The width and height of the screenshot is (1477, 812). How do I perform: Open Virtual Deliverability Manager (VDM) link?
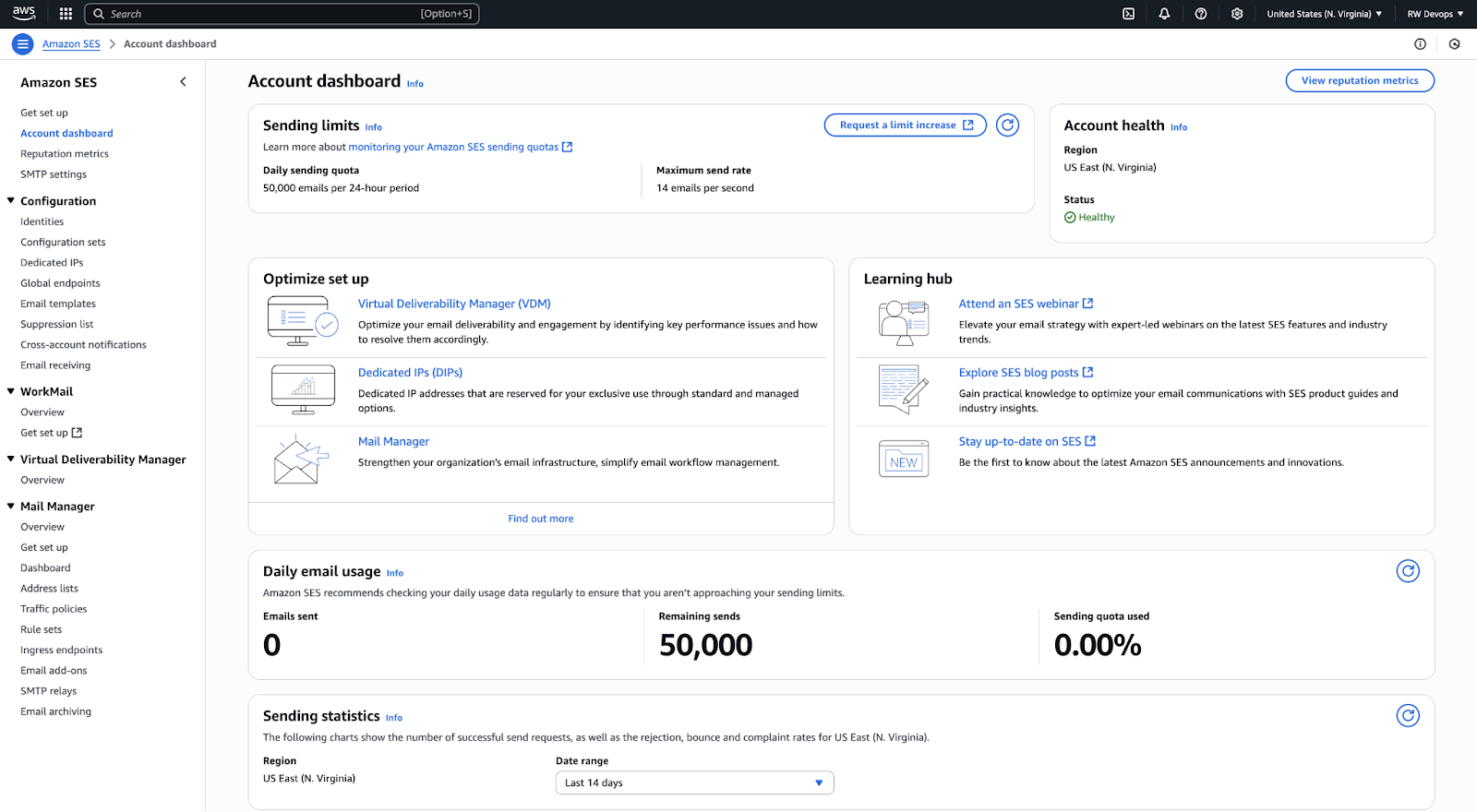click(454, 304)
